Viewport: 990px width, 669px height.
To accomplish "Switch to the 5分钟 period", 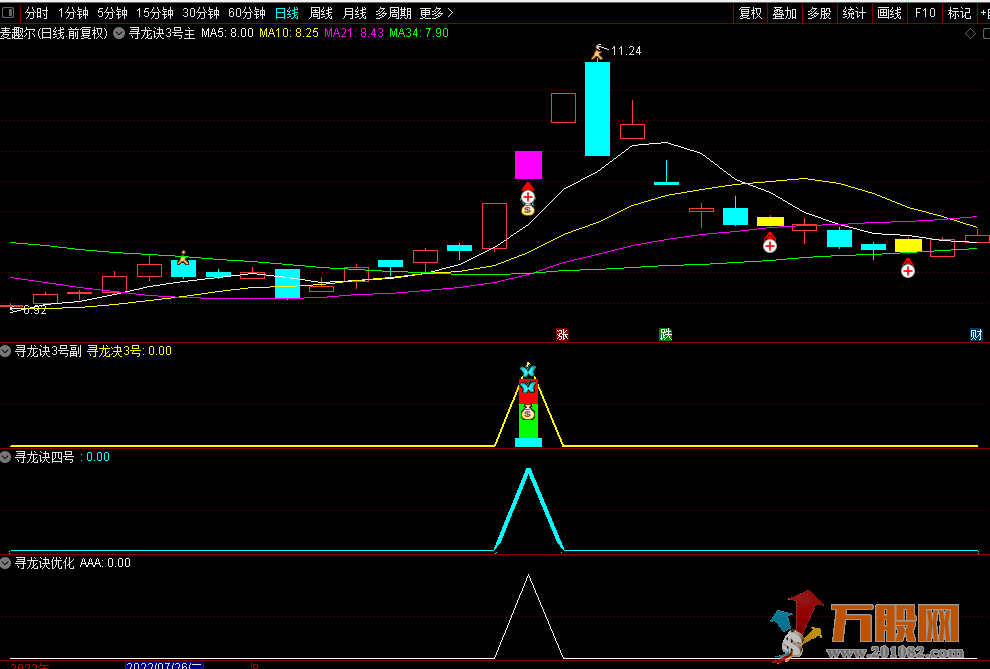I will [x=112, y=13].
